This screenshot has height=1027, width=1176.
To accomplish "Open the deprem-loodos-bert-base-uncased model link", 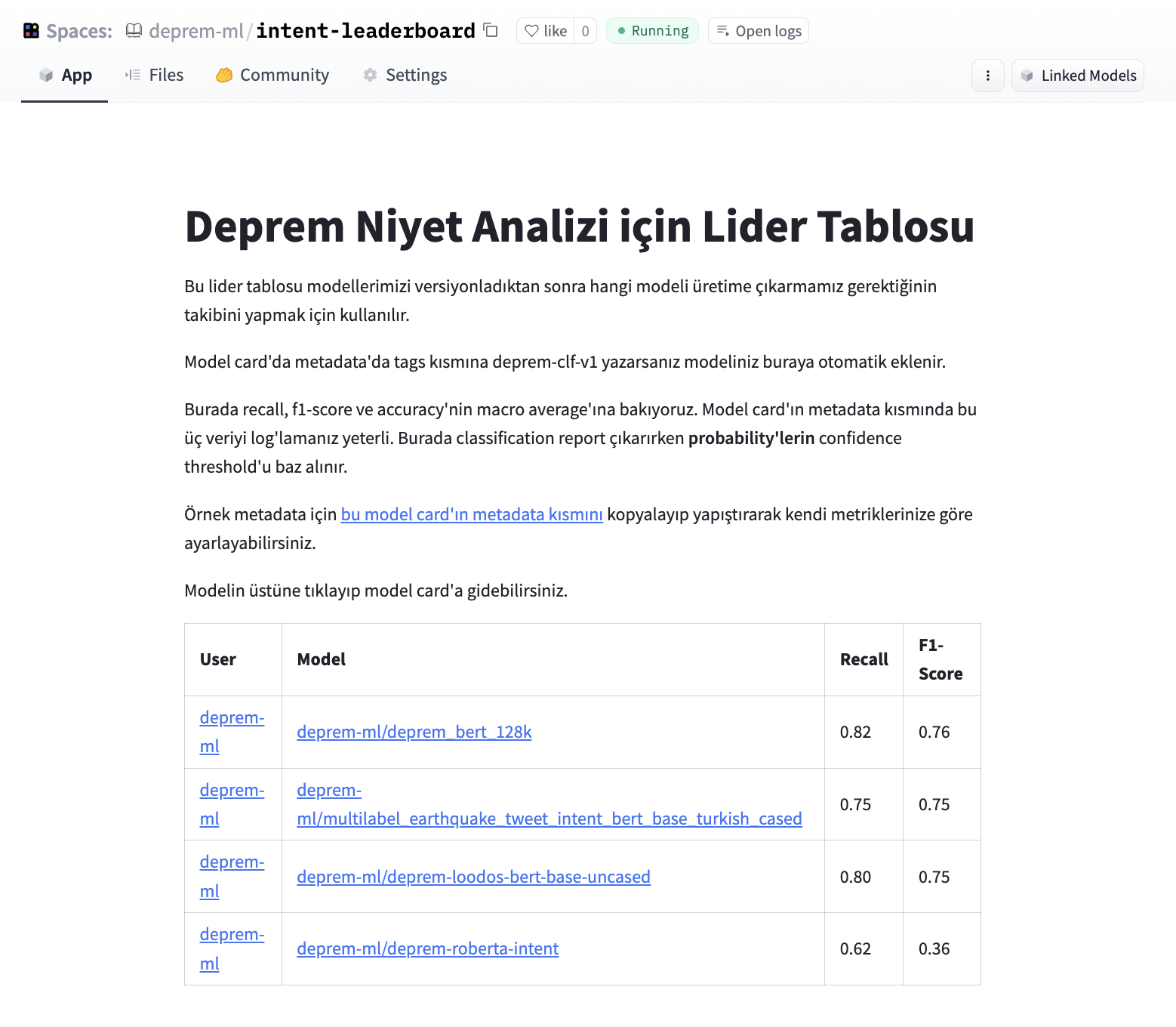I will 473,877.
